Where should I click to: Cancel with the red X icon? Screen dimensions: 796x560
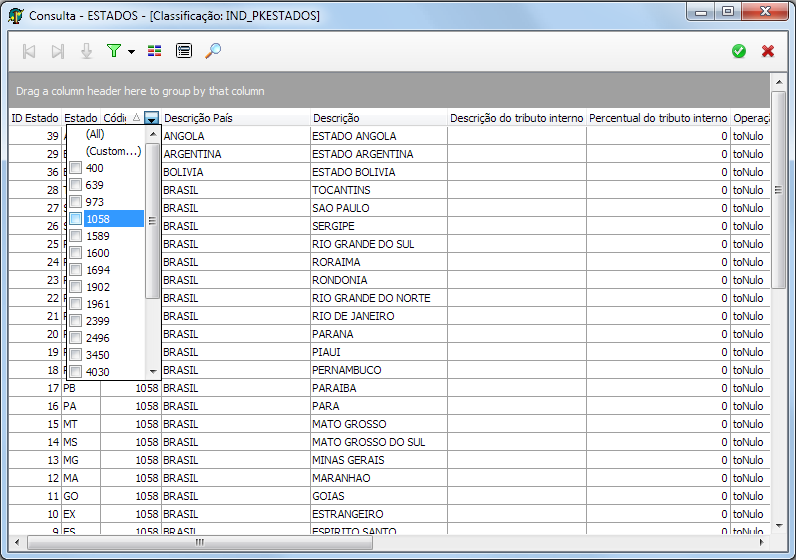coord(768,51)
